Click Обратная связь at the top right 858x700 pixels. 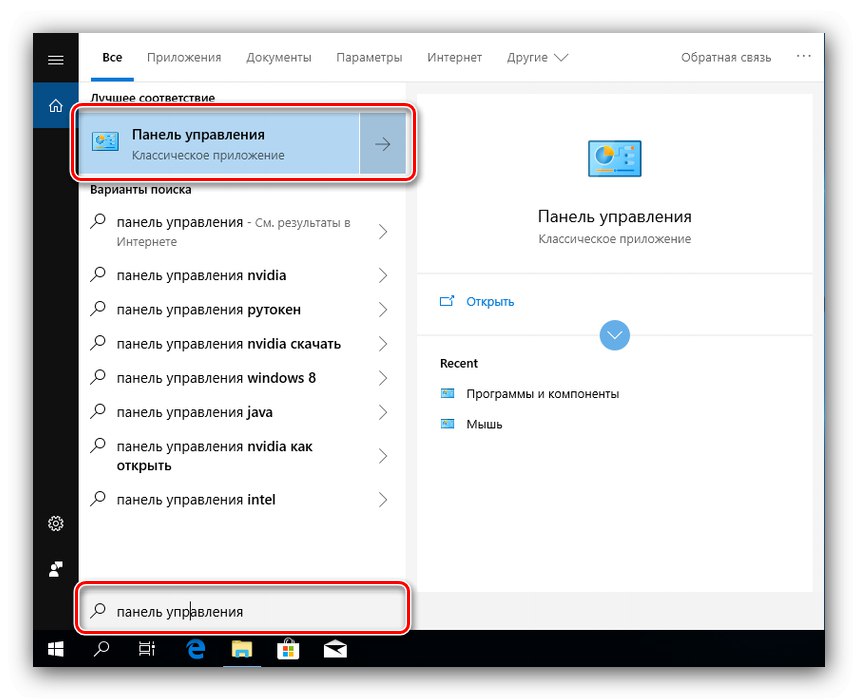point(725,57)
